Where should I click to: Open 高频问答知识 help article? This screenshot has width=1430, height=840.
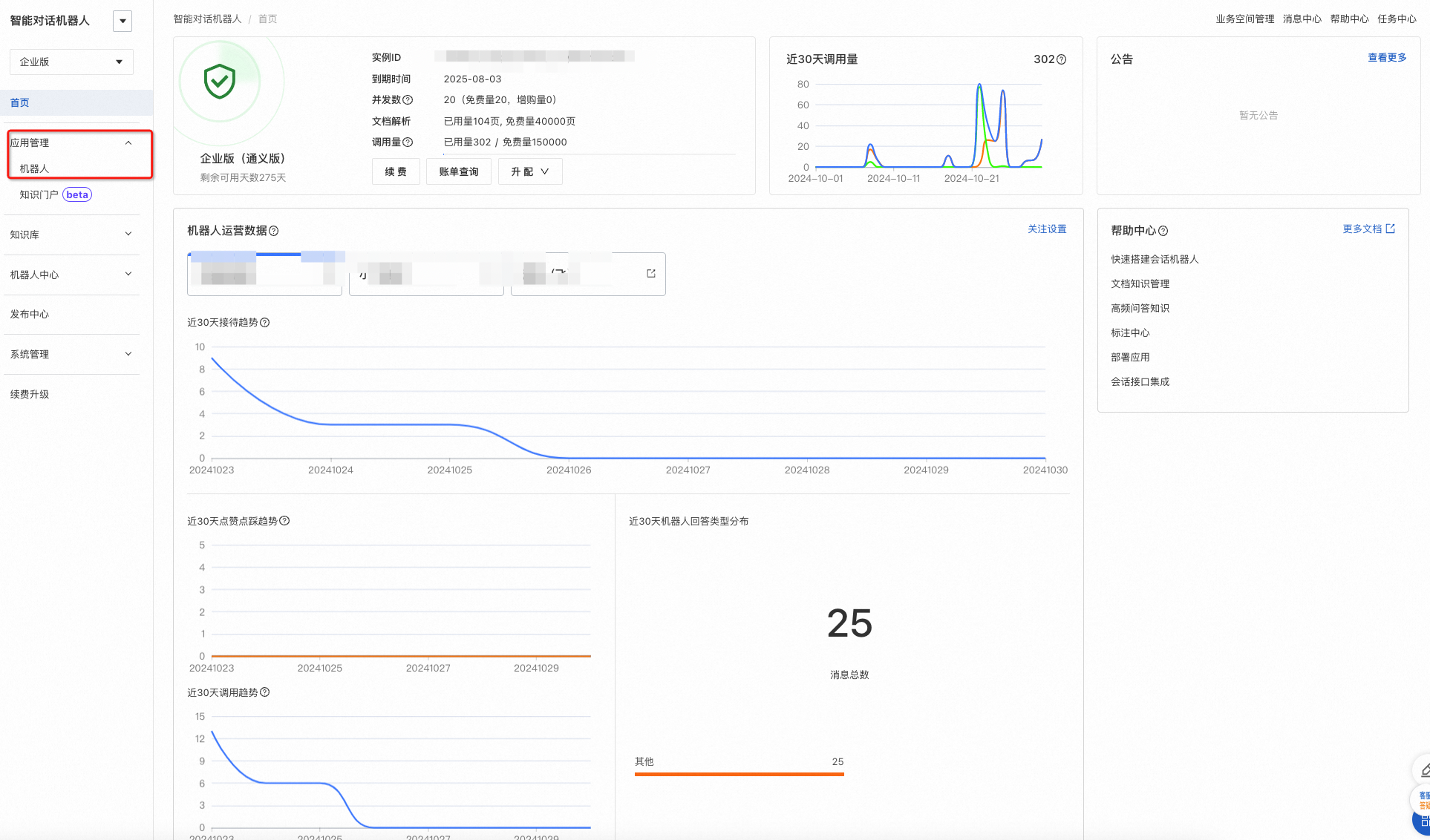pos(1140,308)
